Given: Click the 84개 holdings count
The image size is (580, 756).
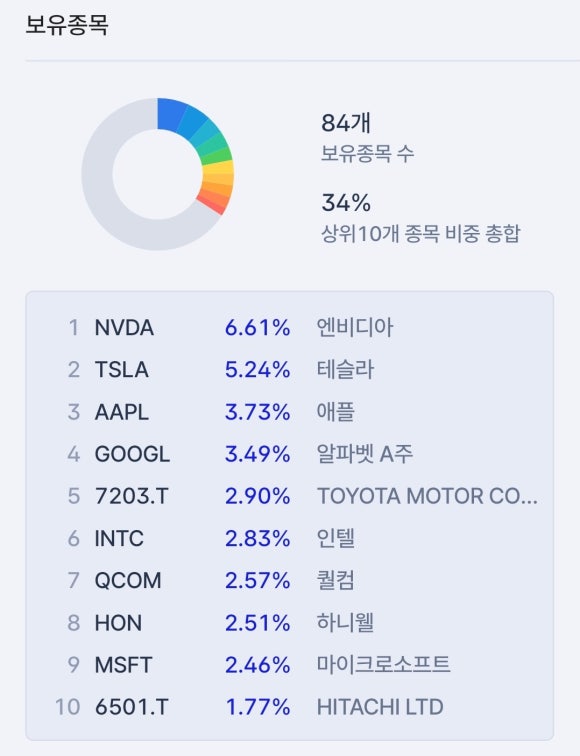Looking at the screenshot, I should [x=346, y=123].
